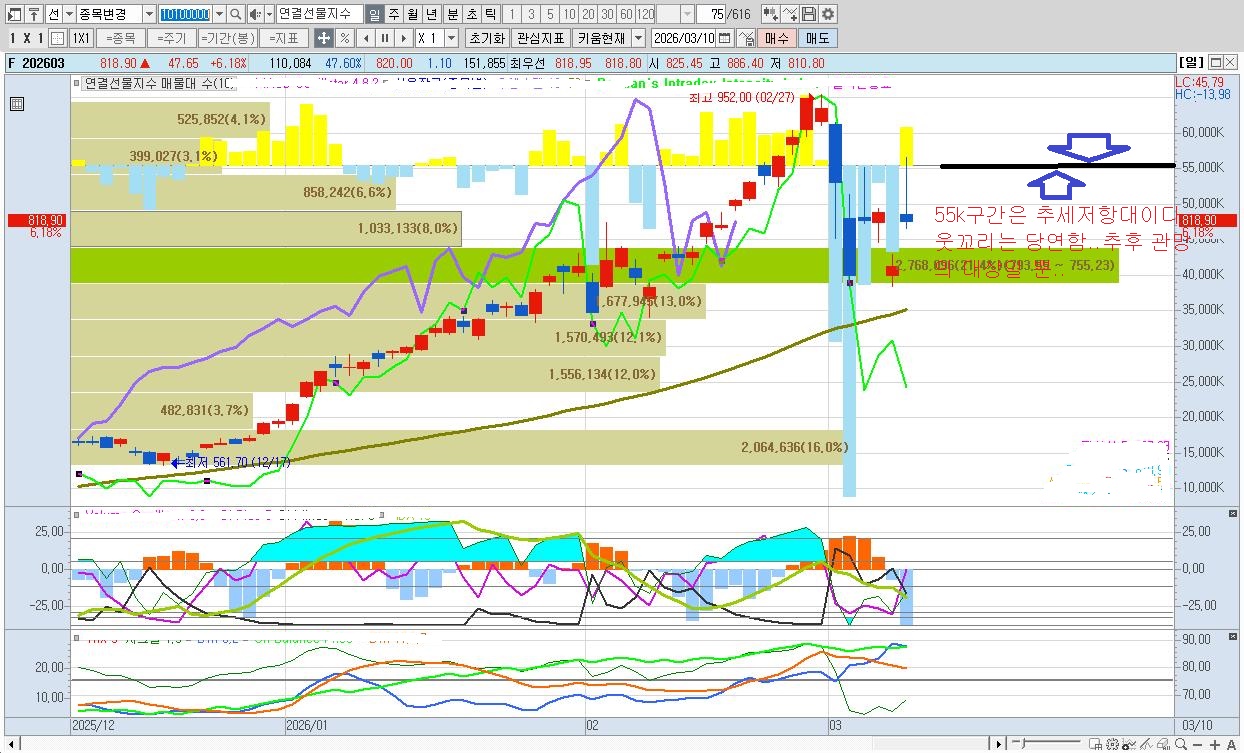
Task: Pause chart replay playback
Action: pyautogui.click(x=384, y=38)
